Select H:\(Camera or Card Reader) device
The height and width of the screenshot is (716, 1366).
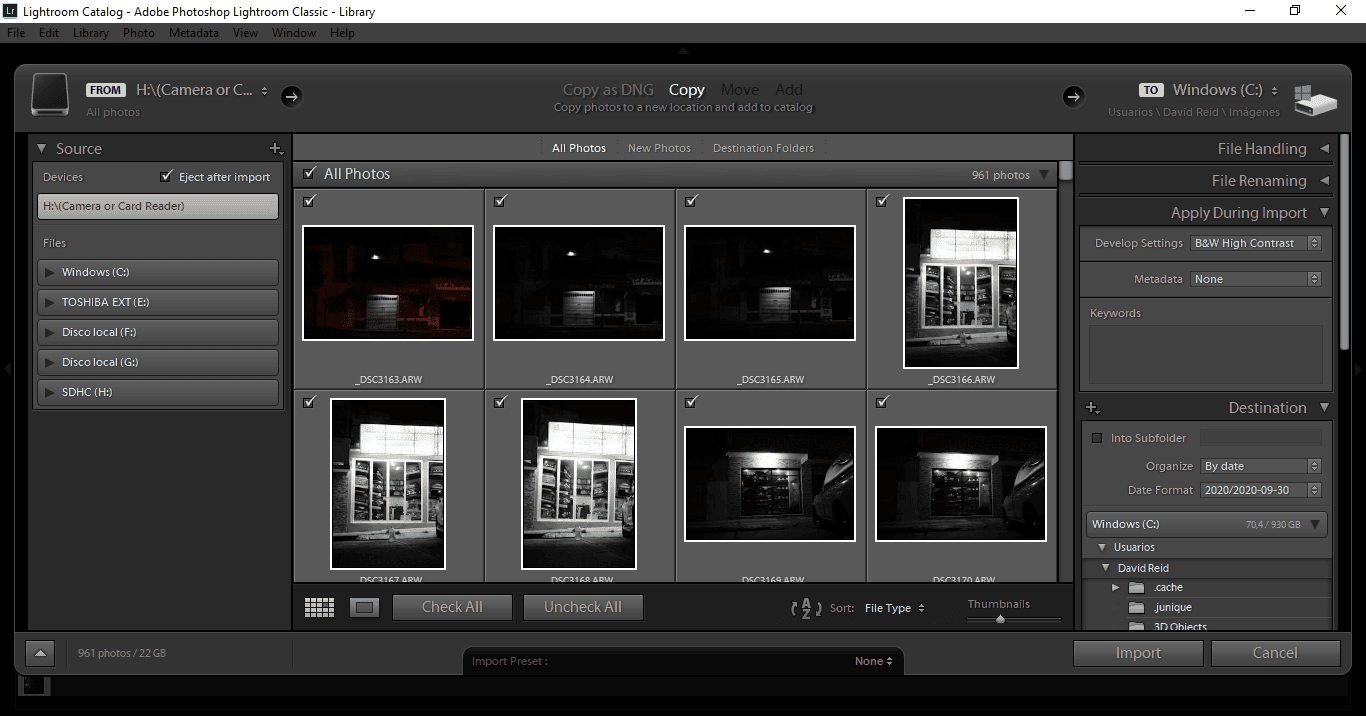158,206
